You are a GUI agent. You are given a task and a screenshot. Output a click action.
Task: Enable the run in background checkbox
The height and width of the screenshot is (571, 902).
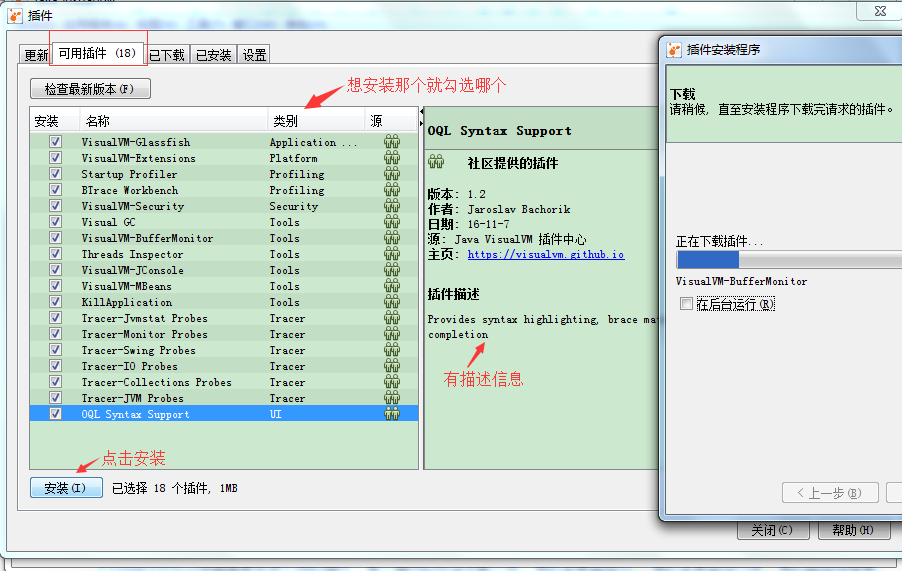click(x=686, y=304)
